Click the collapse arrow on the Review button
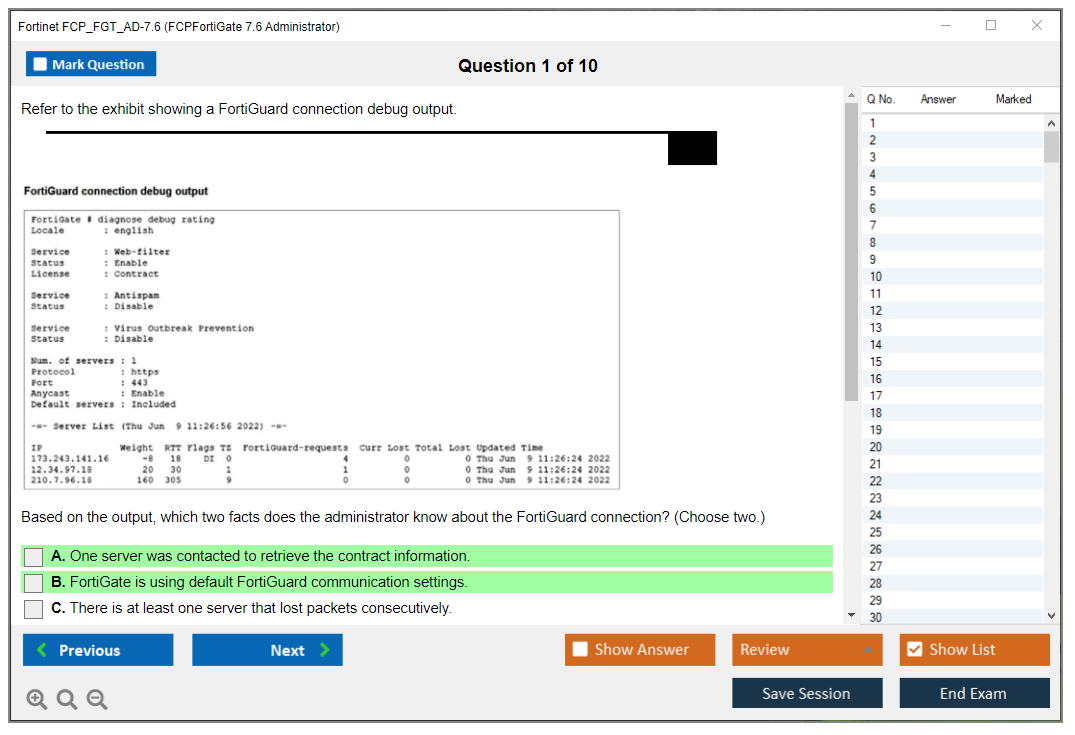The height and width of the screenshot is (735, 1075). [x=868, y=649]
